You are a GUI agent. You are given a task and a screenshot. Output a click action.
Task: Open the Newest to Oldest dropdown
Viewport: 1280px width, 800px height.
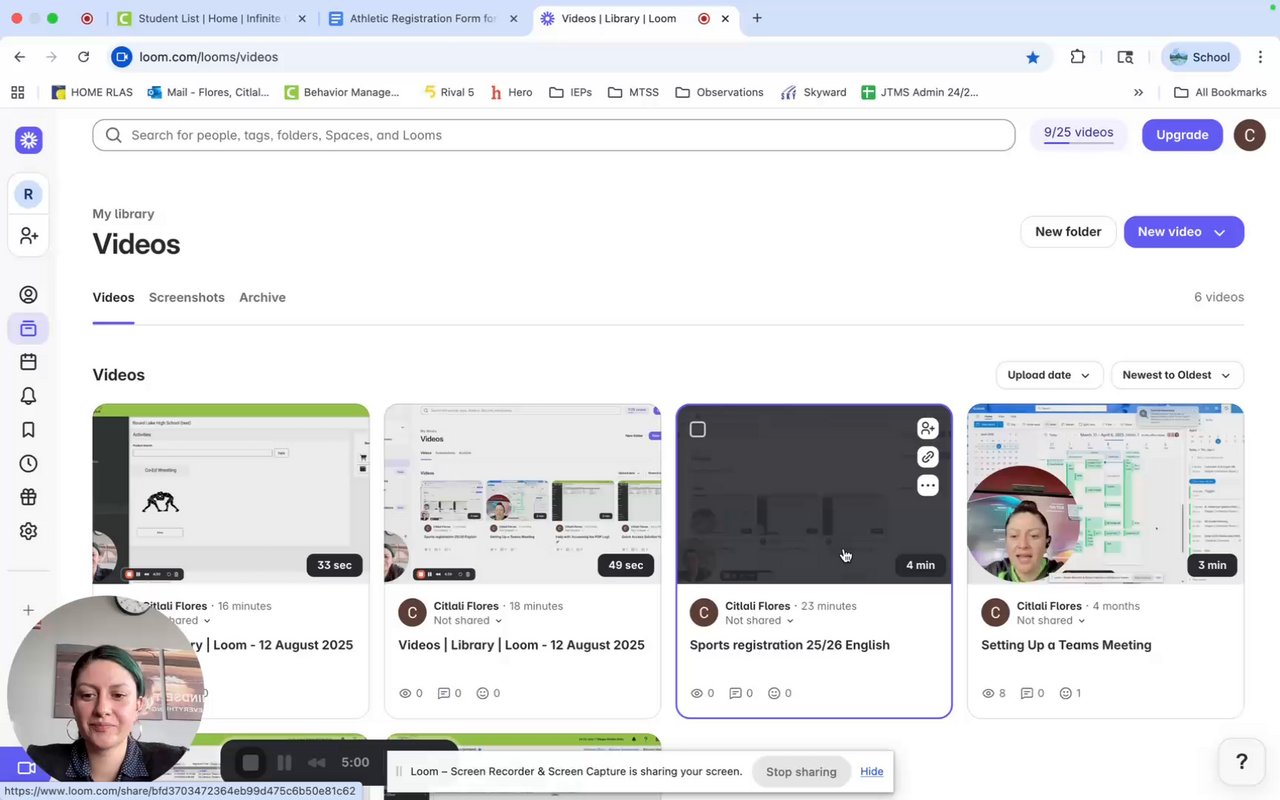pyautogui.click(x=1177, y=375)
